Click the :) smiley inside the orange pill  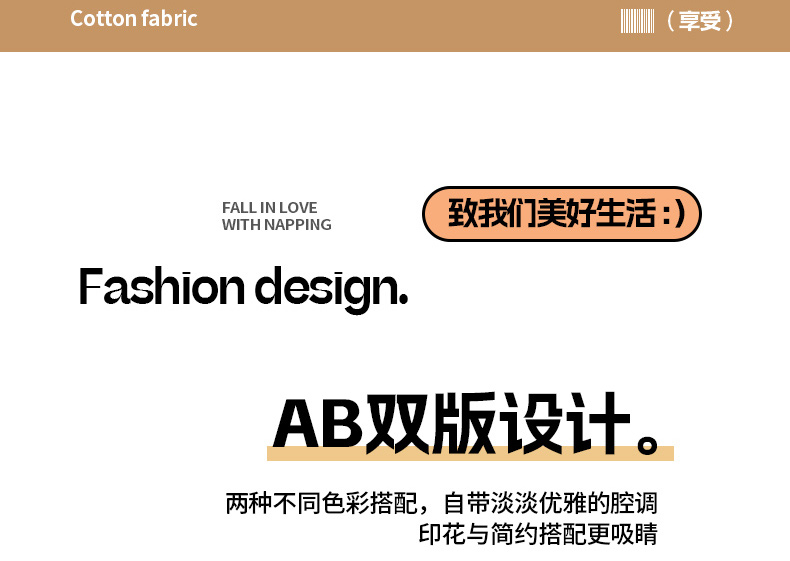coord(673,214)
